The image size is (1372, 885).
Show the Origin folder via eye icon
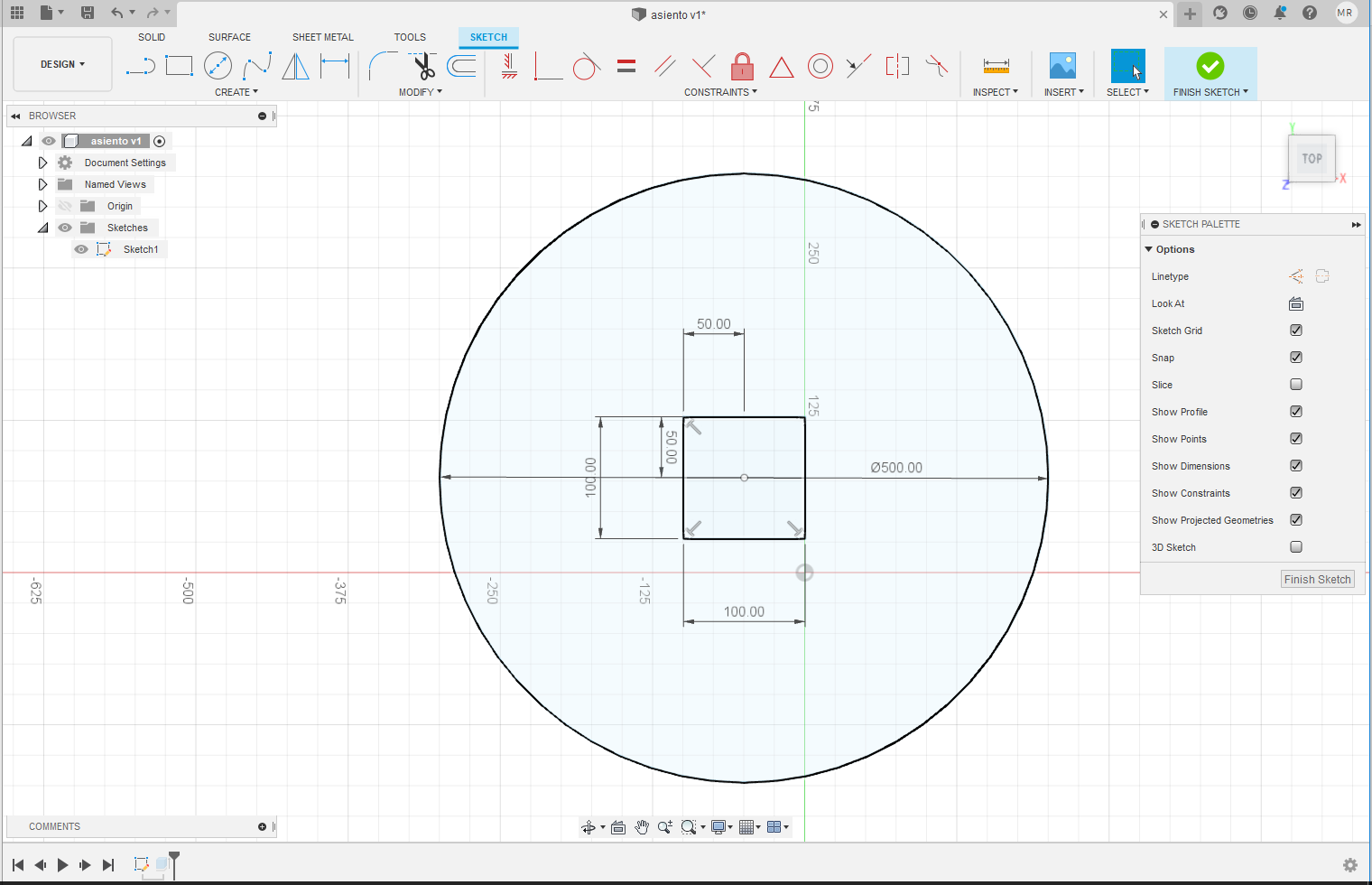pos(65,206)
